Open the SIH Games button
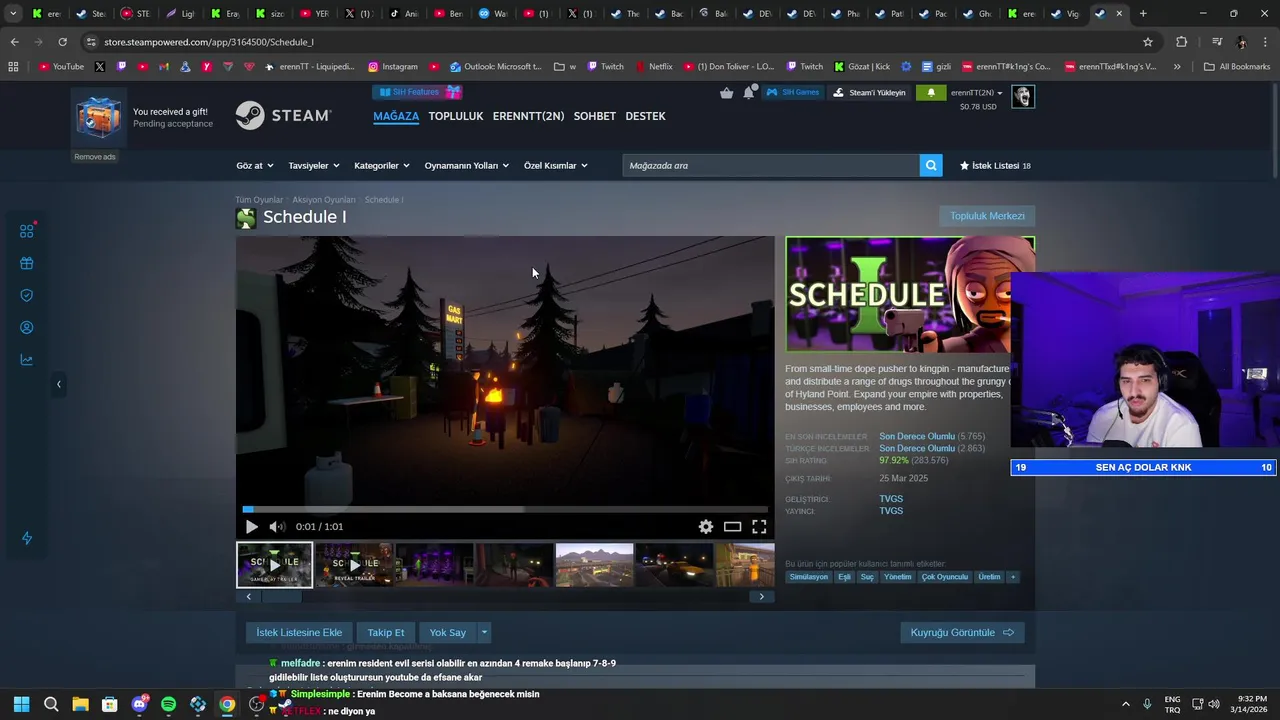This screenshot has height=720, width=1280. pos(793,92)
